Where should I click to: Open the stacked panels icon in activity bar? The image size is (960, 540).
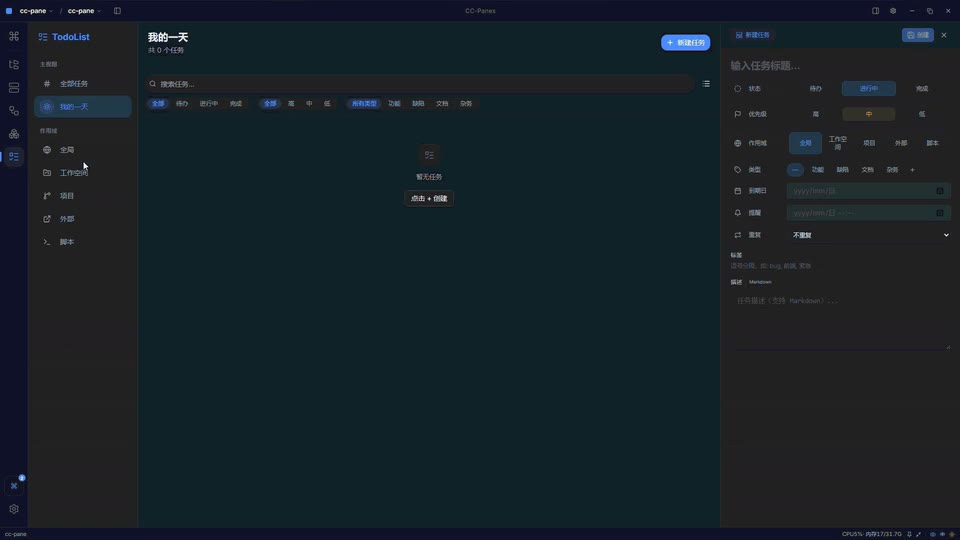13,88
